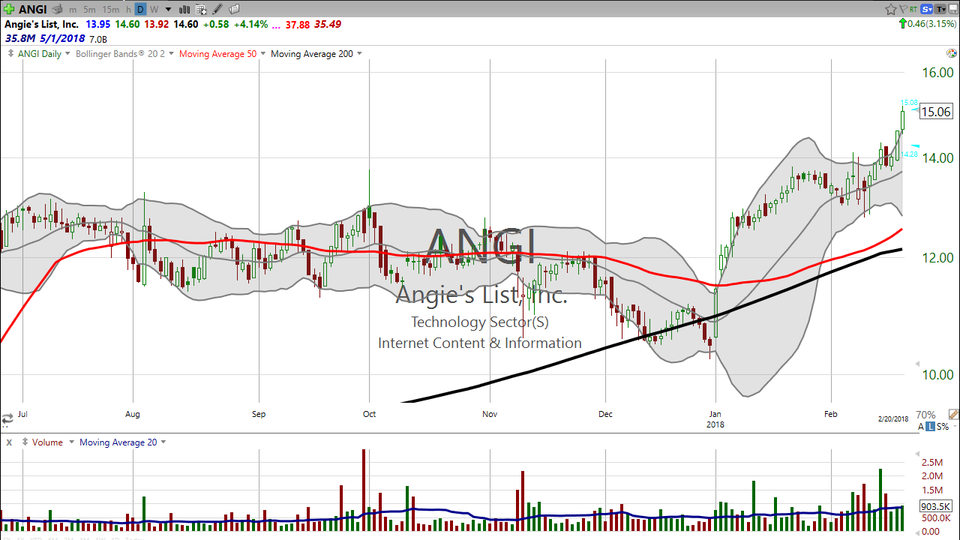Click the 15.06 current price label
This screenshot has height=540, width=960.
point(936,111)
